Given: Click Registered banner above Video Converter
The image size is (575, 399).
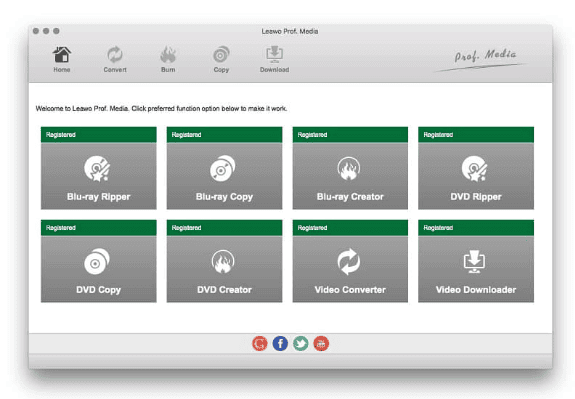Looking at the screenshot, I should (350, 228).
